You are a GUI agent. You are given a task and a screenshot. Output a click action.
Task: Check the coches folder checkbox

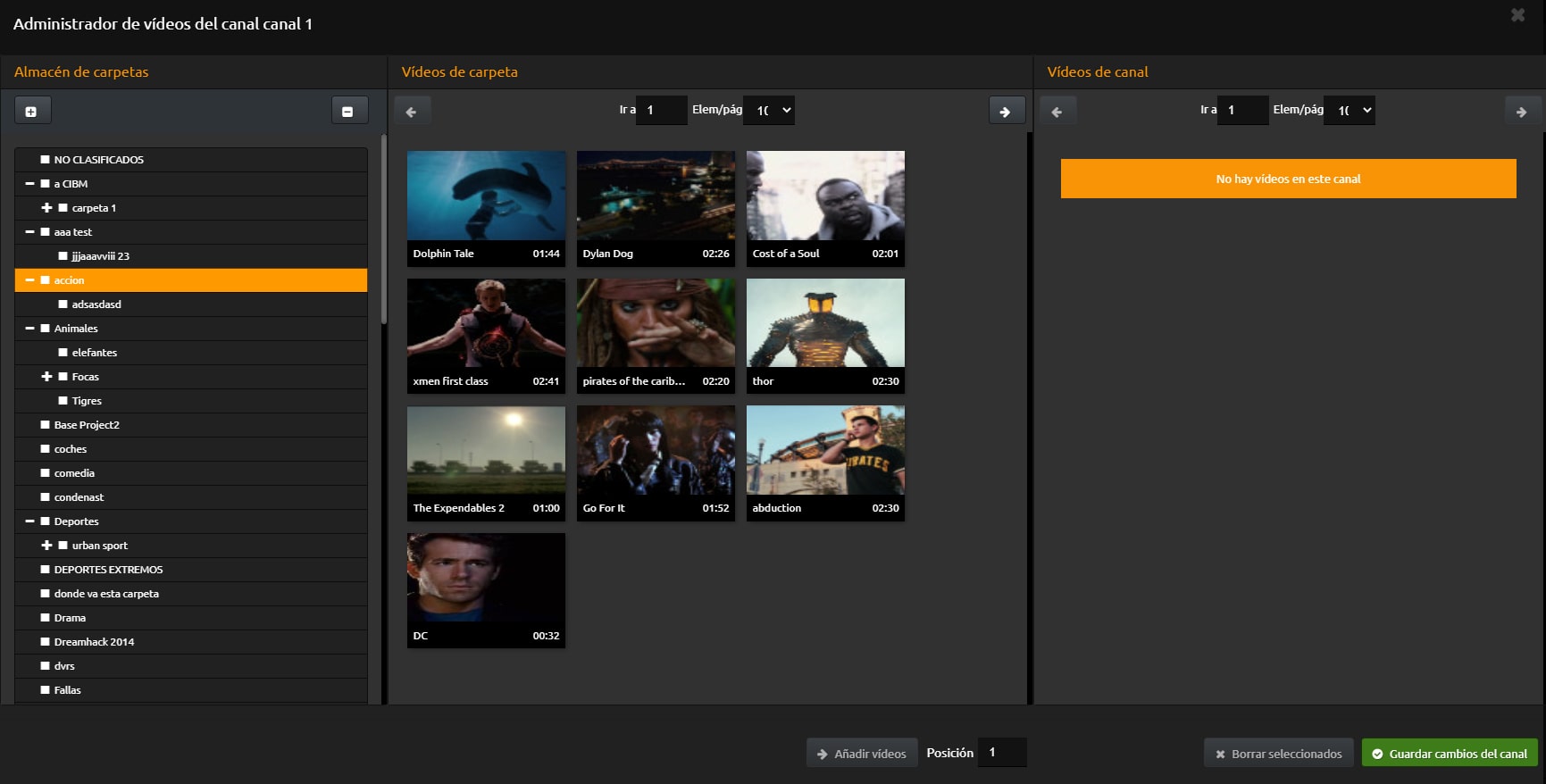(45, 448)
